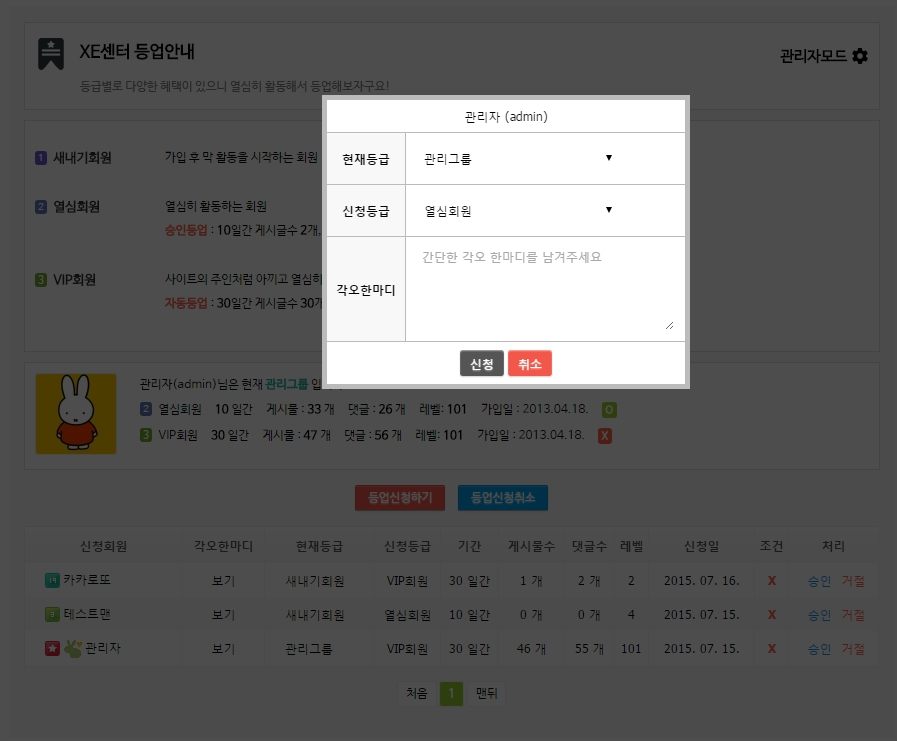Click the red 승인등업 label

[x=186, y=230]
